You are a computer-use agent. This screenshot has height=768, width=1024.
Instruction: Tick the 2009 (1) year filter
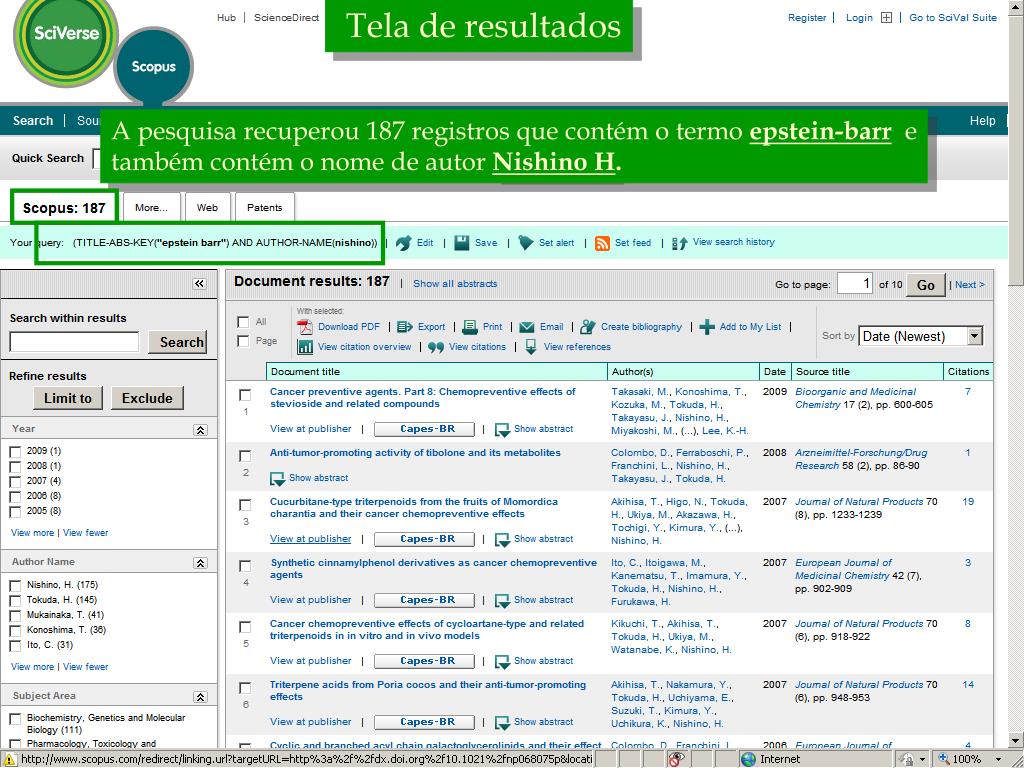coord(15,452)
